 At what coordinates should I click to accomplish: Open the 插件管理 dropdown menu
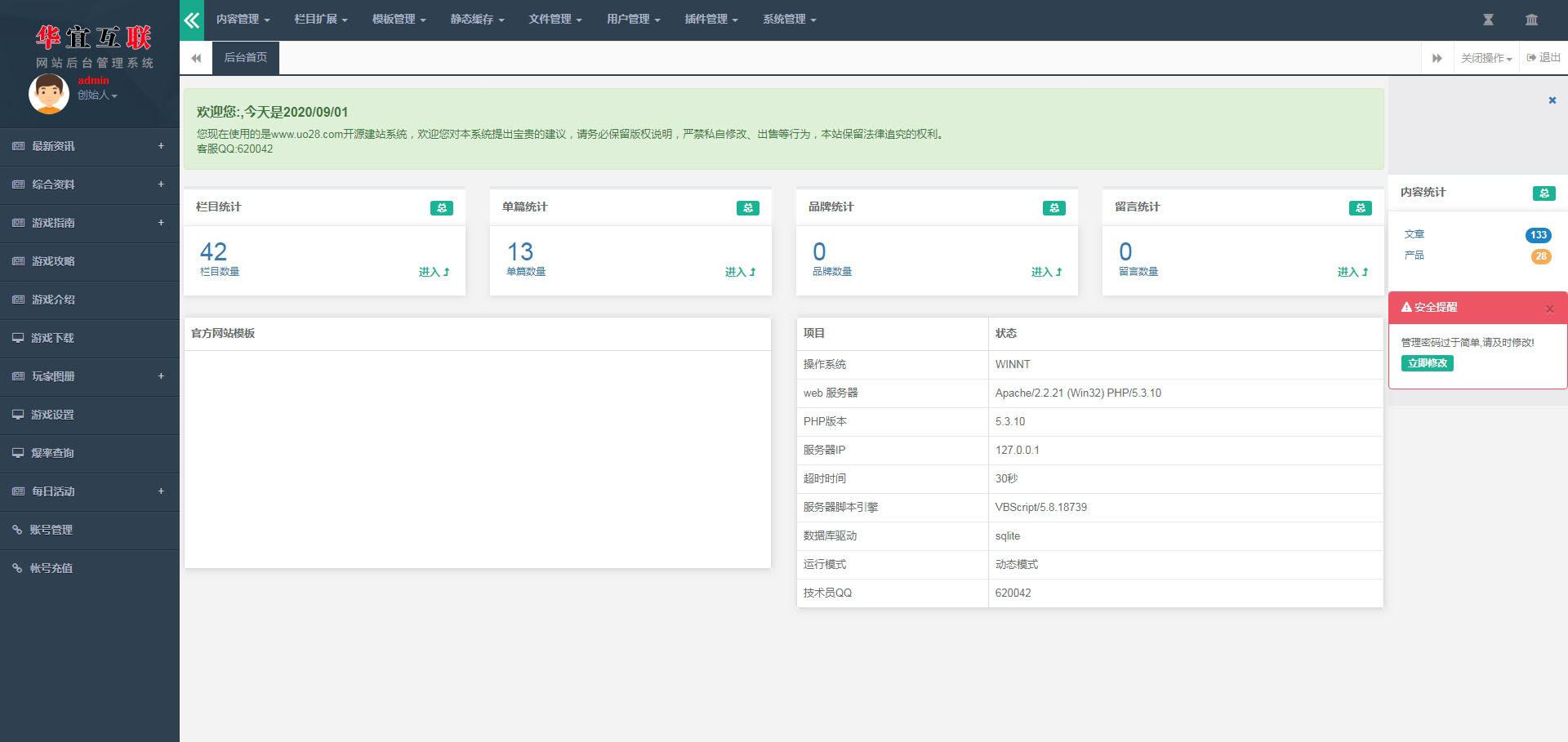(x=711, y=20)
